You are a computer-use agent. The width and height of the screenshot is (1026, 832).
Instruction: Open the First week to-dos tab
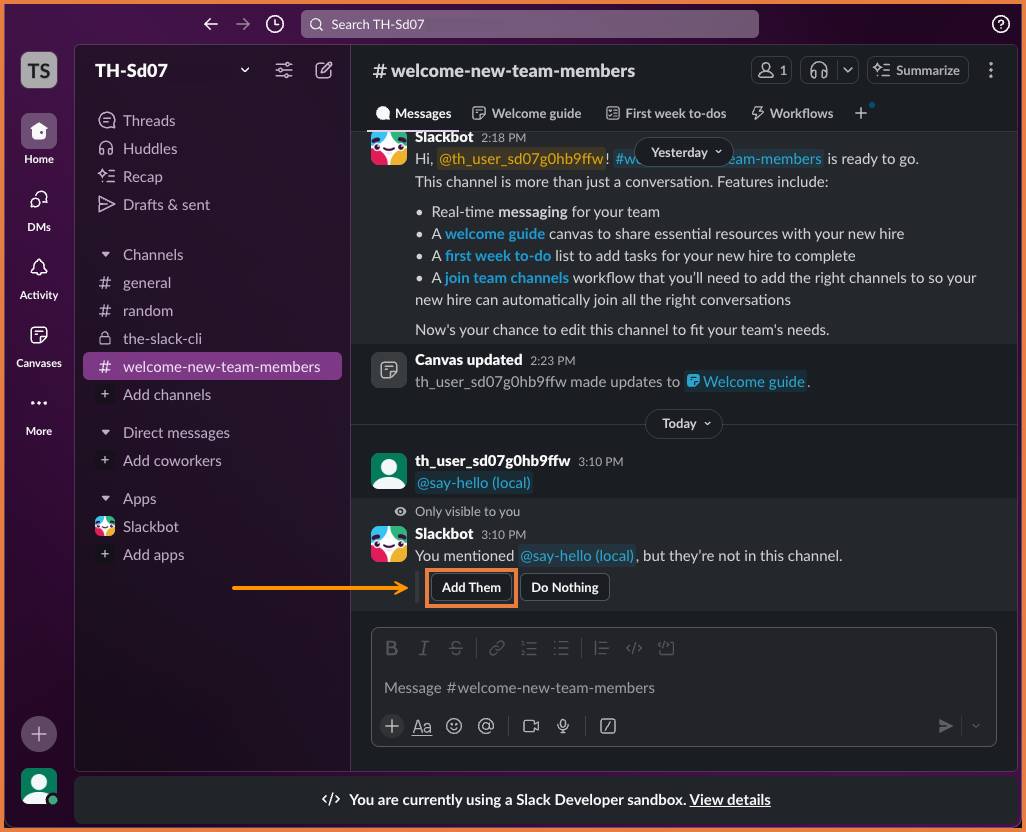pyautogui.click(x=666, y=113)
